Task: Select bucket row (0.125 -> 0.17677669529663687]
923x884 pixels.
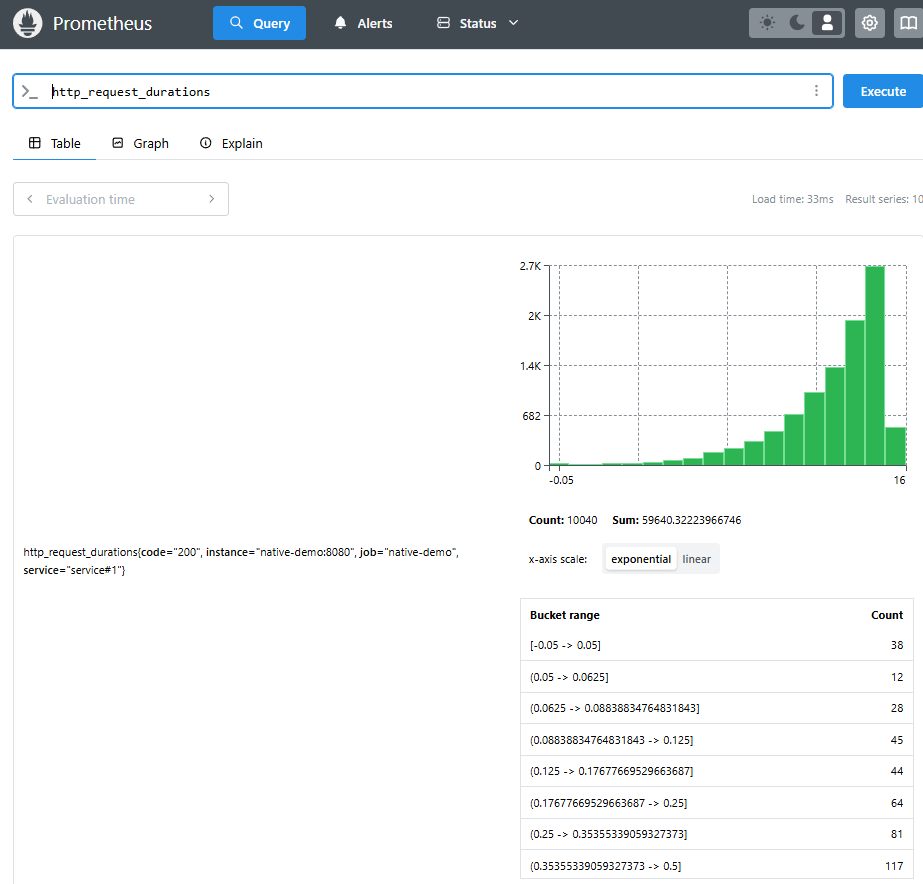Action: coord(716,771)
